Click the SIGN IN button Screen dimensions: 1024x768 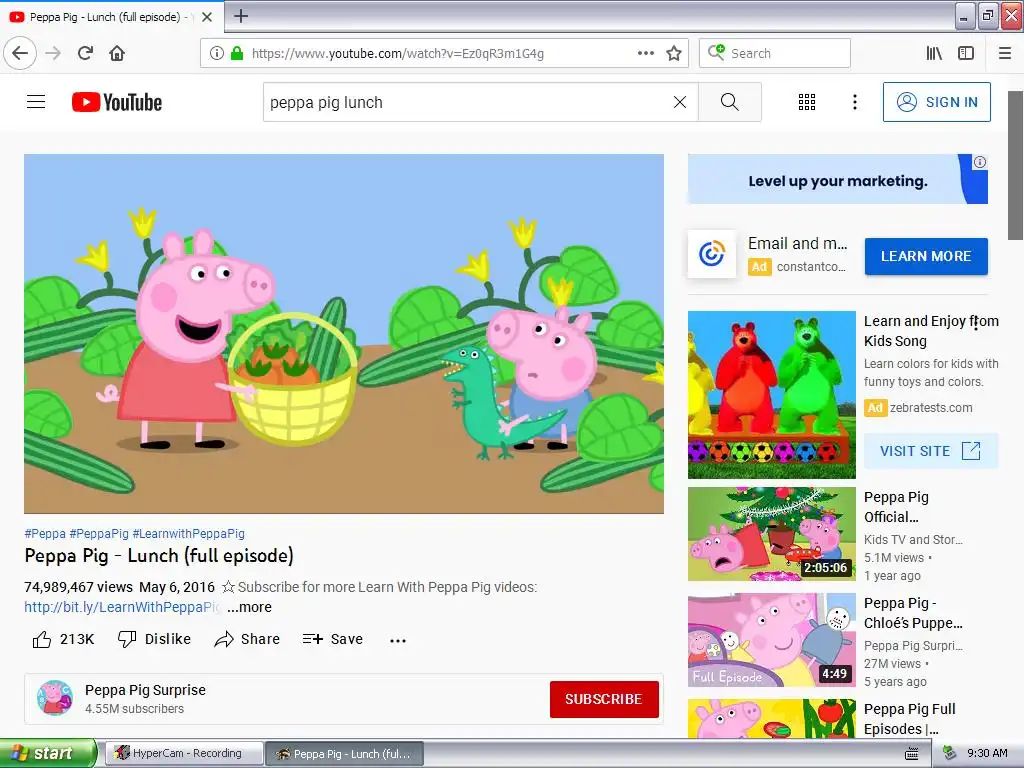(x=936, y=102)
